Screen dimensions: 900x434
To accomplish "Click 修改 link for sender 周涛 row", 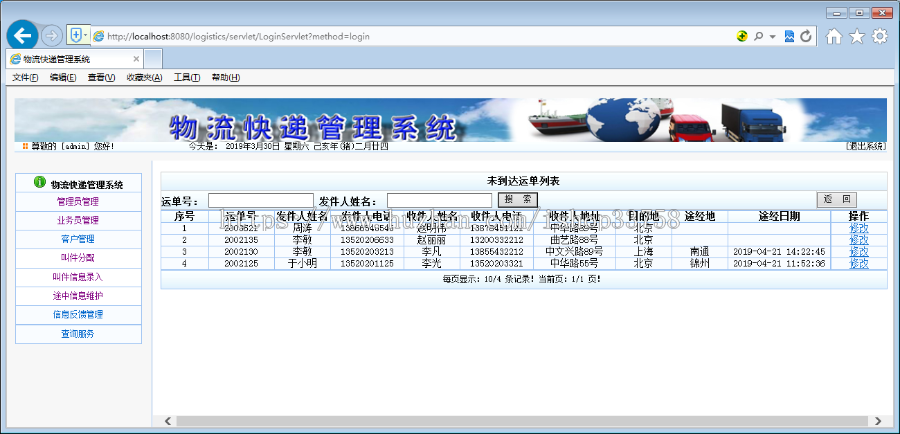I will coord(859,227).
